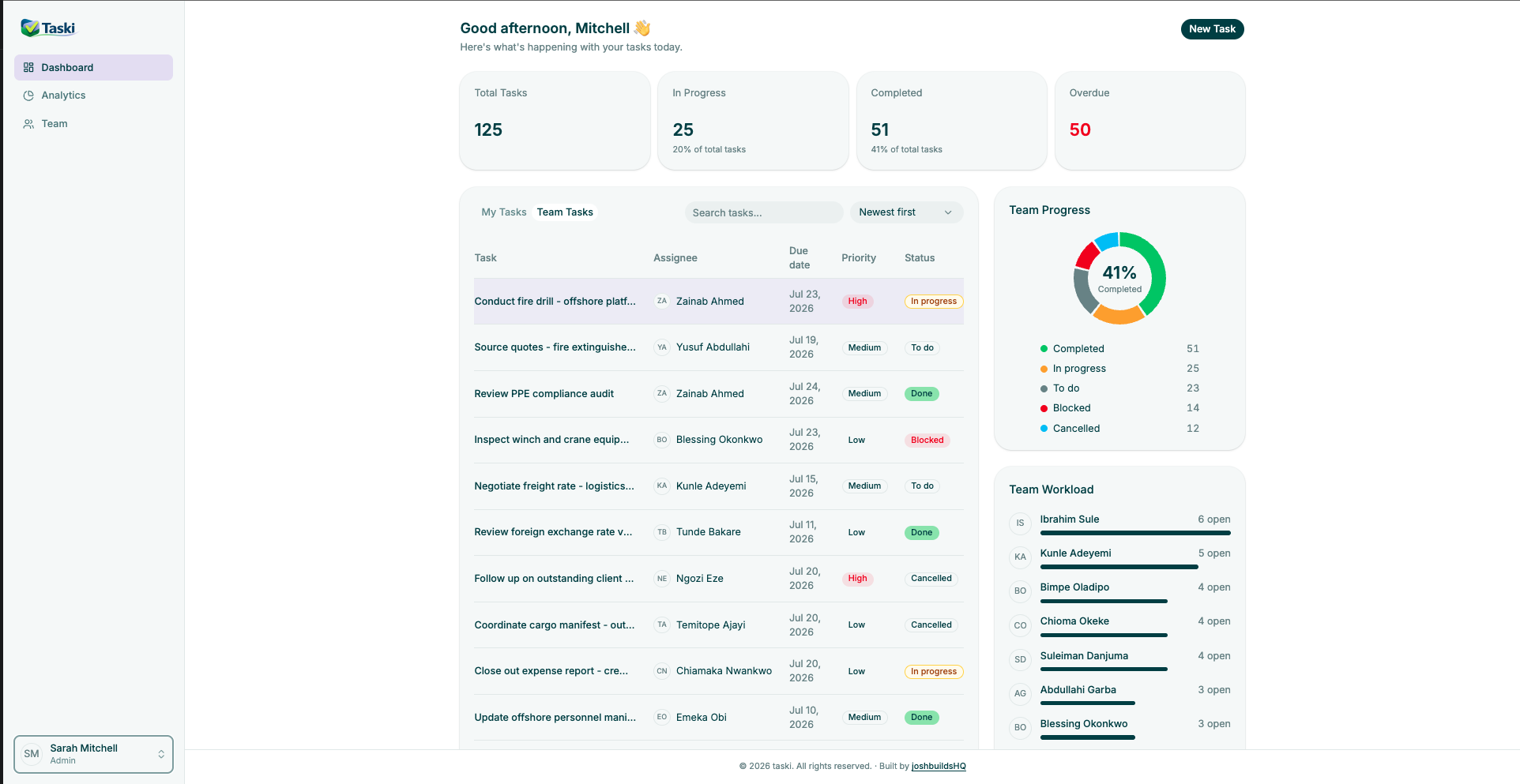The width and height of the screenshot is (1520, 784).
Task: Open the Newest first sort dropdown
Action: click(906, 212)
